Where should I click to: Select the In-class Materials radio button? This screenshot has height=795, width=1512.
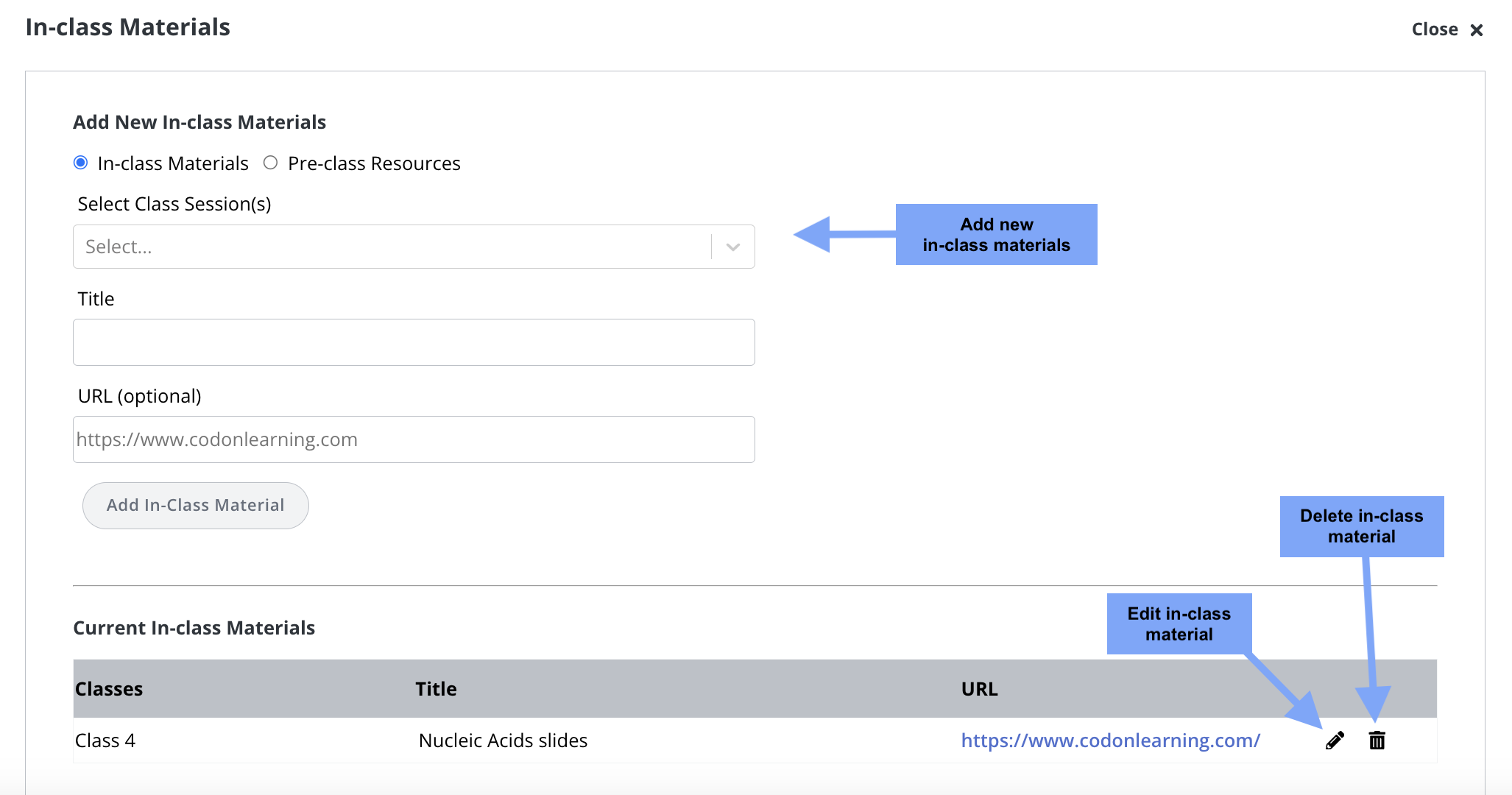81,163
